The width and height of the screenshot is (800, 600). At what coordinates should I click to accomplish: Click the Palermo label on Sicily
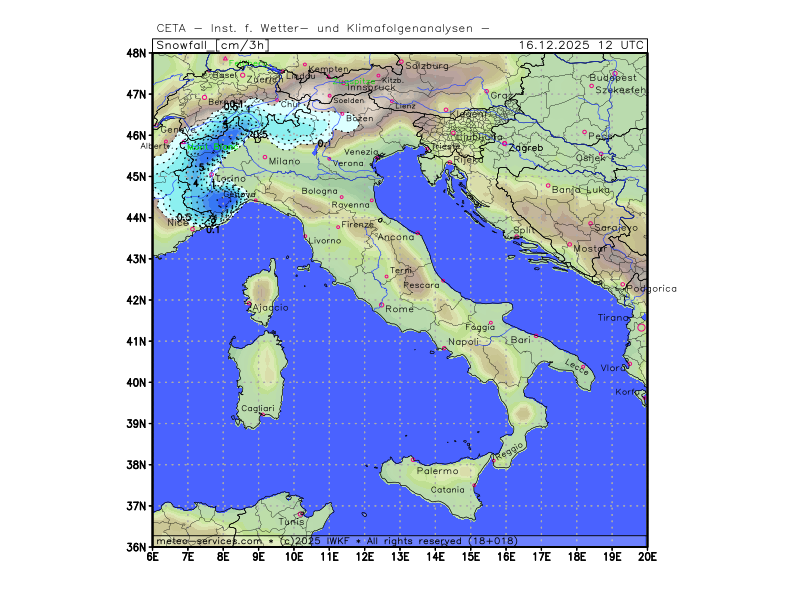pyautogui.click(x=436, y=470)
